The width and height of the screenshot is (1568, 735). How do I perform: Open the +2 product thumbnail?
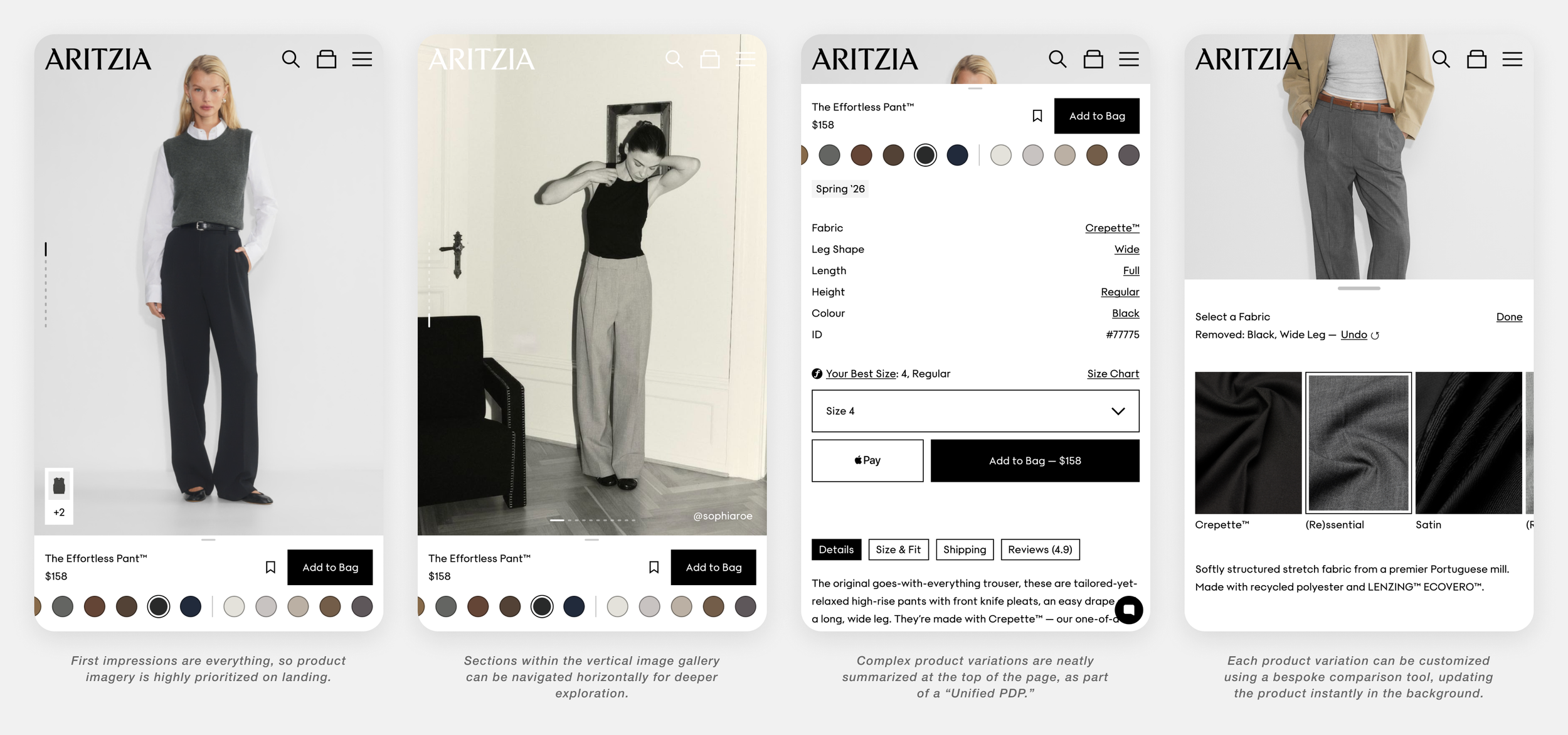[x=59, y=496]
